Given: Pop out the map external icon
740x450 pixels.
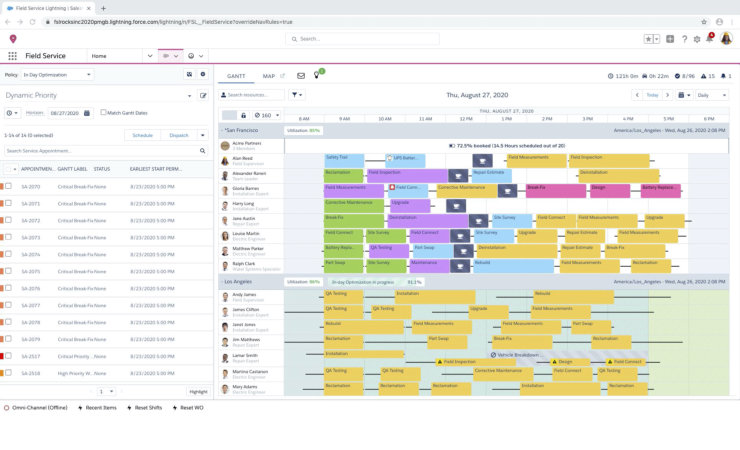Looking at the screenshot, I should point(282,76).
